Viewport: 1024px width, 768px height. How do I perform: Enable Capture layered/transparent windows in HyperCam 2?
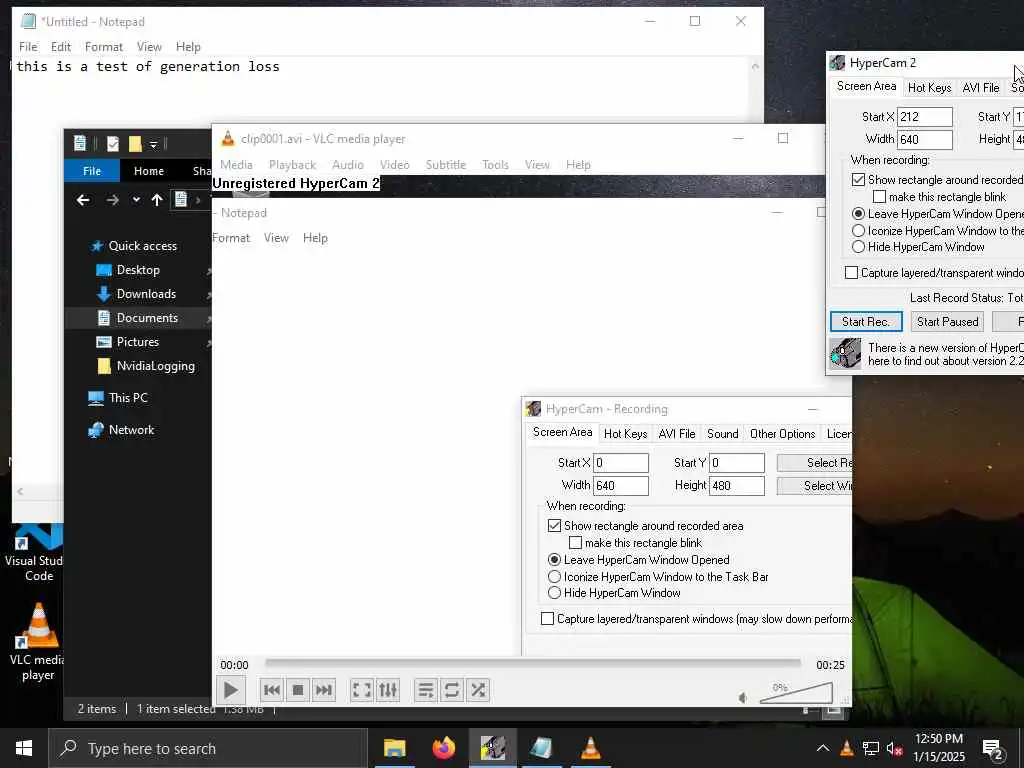pos(851,272)
